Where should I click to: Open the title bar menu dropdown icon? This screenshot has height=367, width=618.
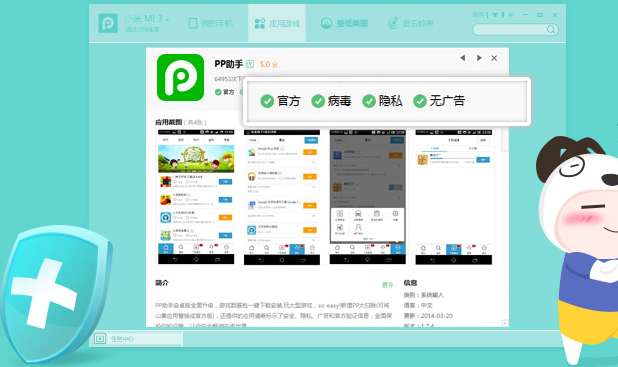(510, 15)
